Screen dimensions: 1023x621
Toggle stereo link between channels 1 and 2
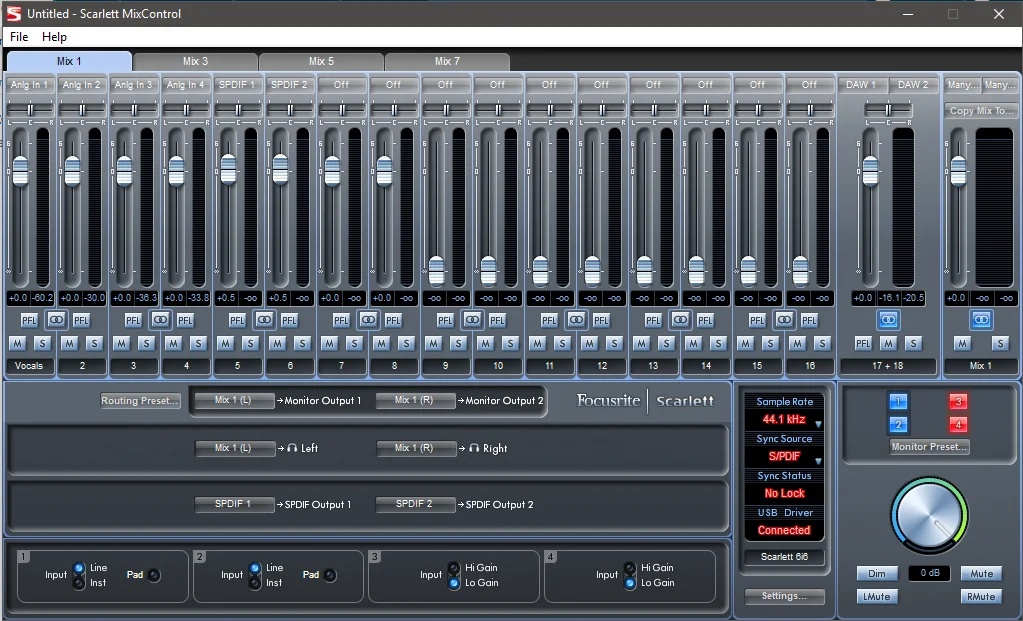pos(55,320)
